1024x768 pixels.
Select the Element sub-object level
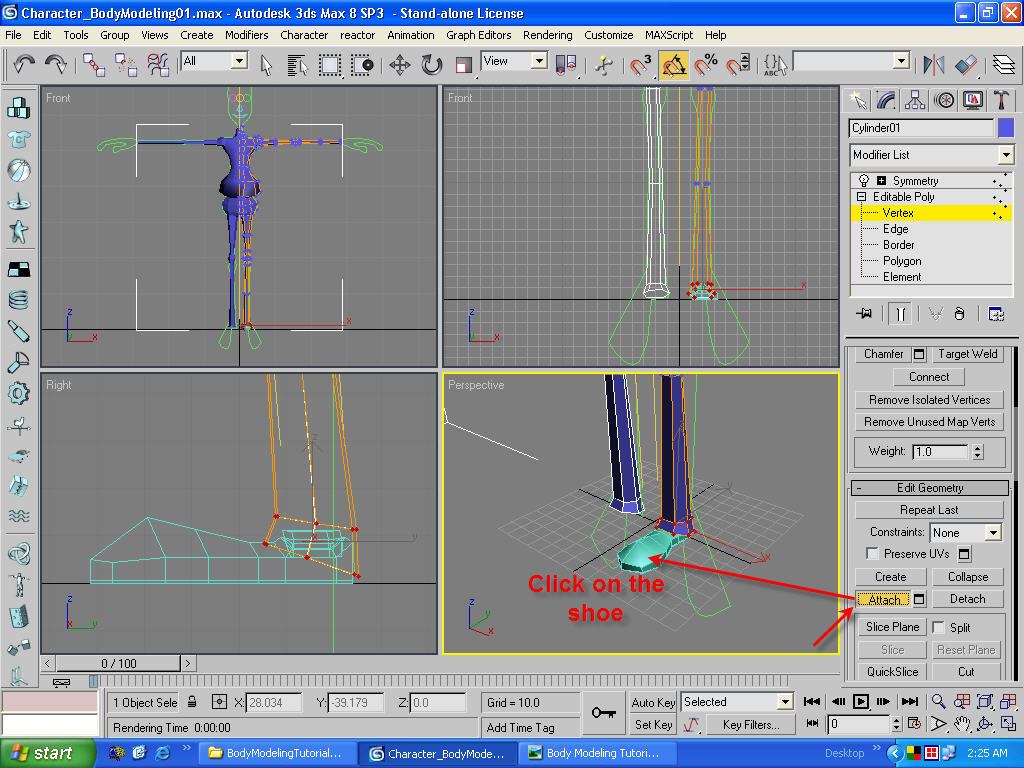coord(902,277)
